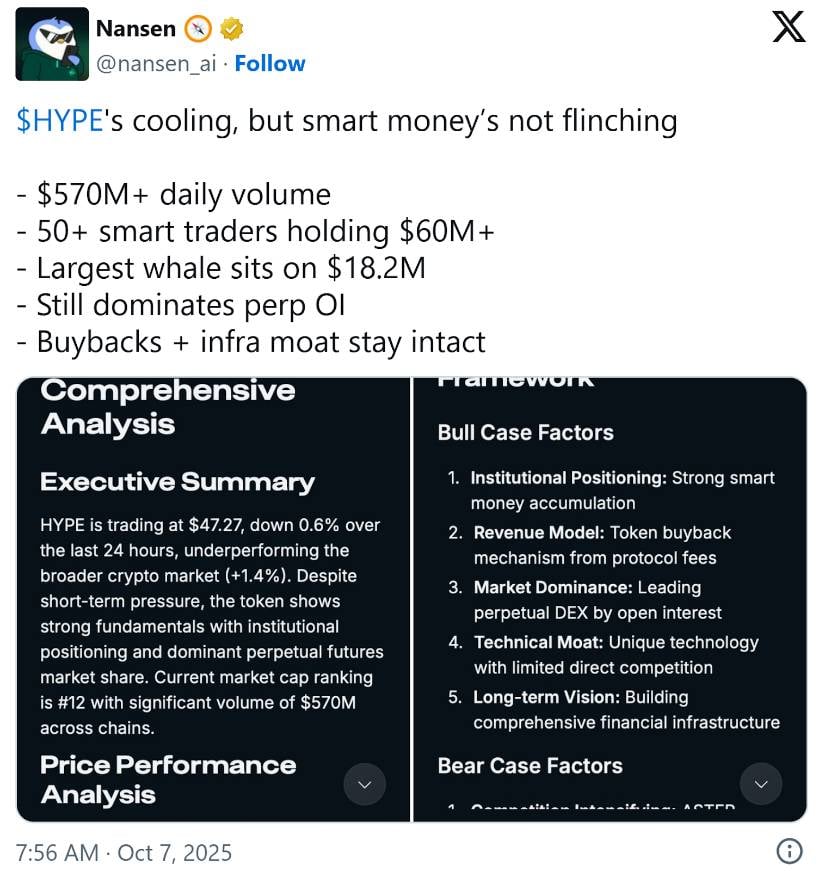
Task: Open the $HYPE cashtag link
Action: click(x=60, y=121)
